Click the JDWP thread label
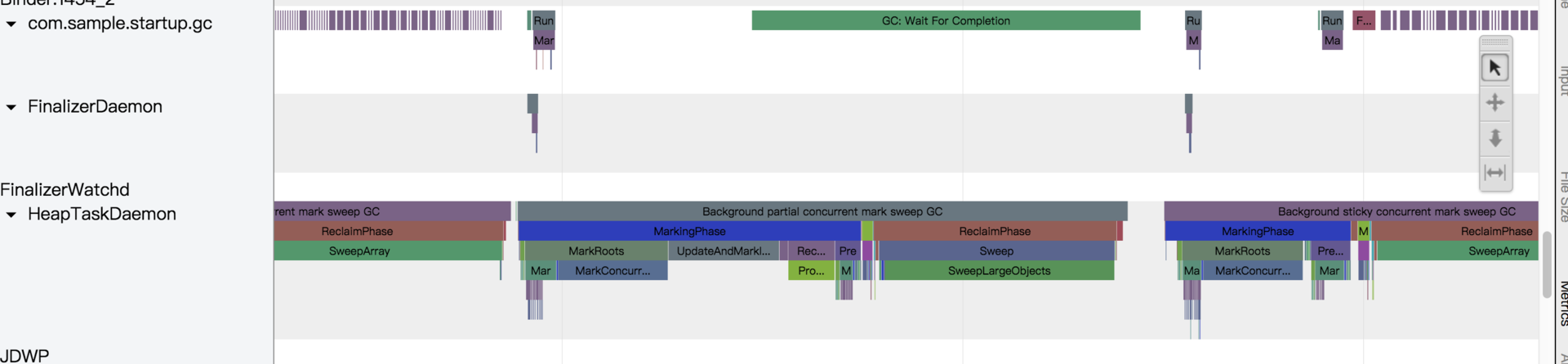The image size is (1568, 364). (24, 356)
